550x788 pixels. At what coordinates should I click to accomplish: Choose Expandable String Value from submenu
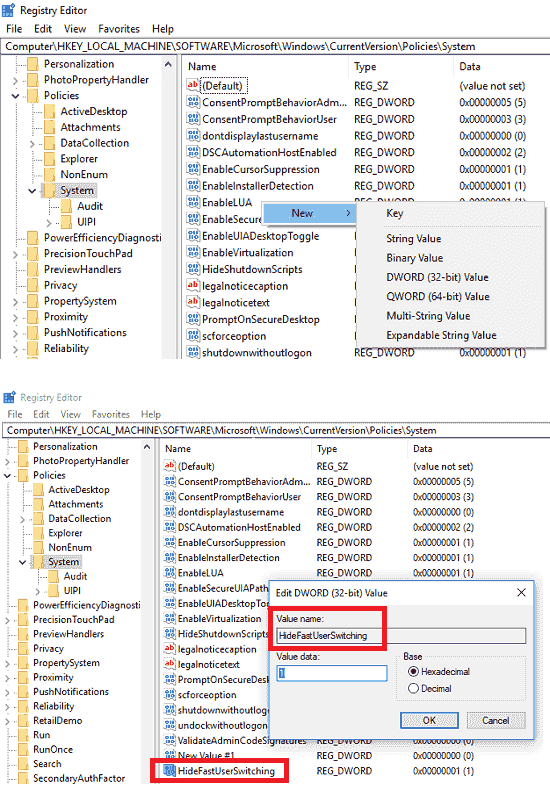point(441,335)
